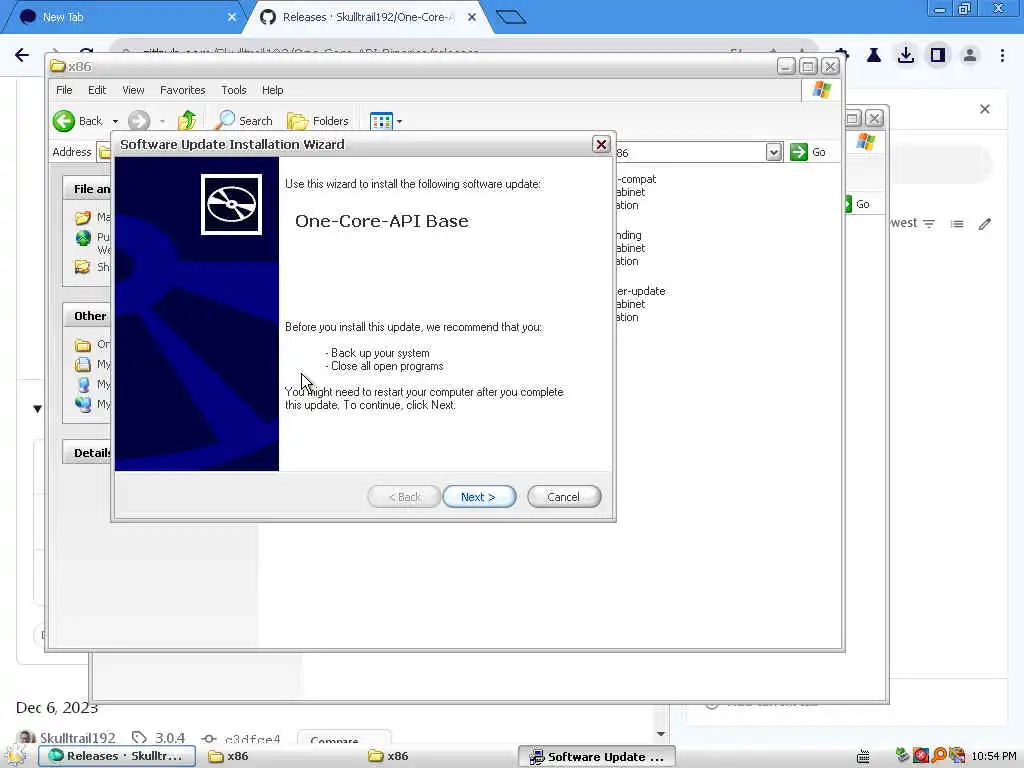Click the browser back arrow

point(22,55)
